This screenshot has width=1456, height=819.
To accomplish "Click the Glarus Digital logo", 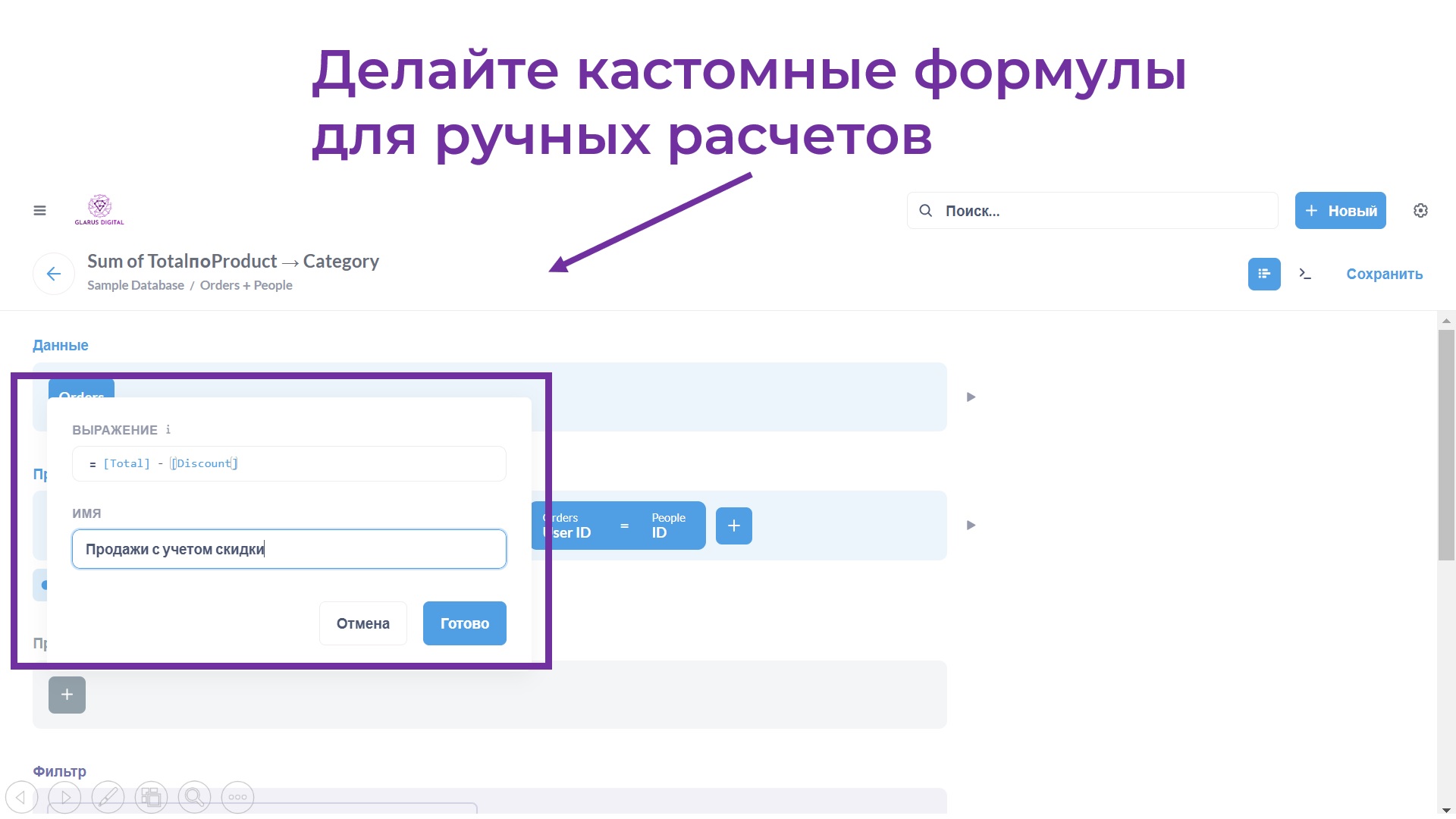I will pos(99,210).
